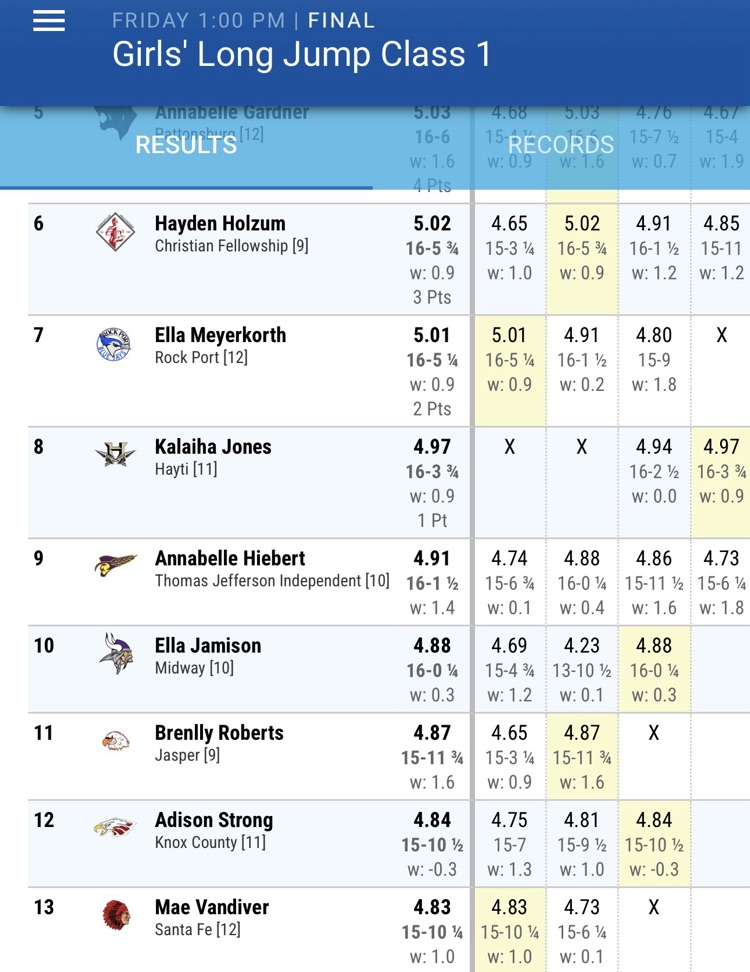Tap Mae Vandiver's name
This screenshot has height=972, width=750.
pyautogui.click(x=211, y=907)
